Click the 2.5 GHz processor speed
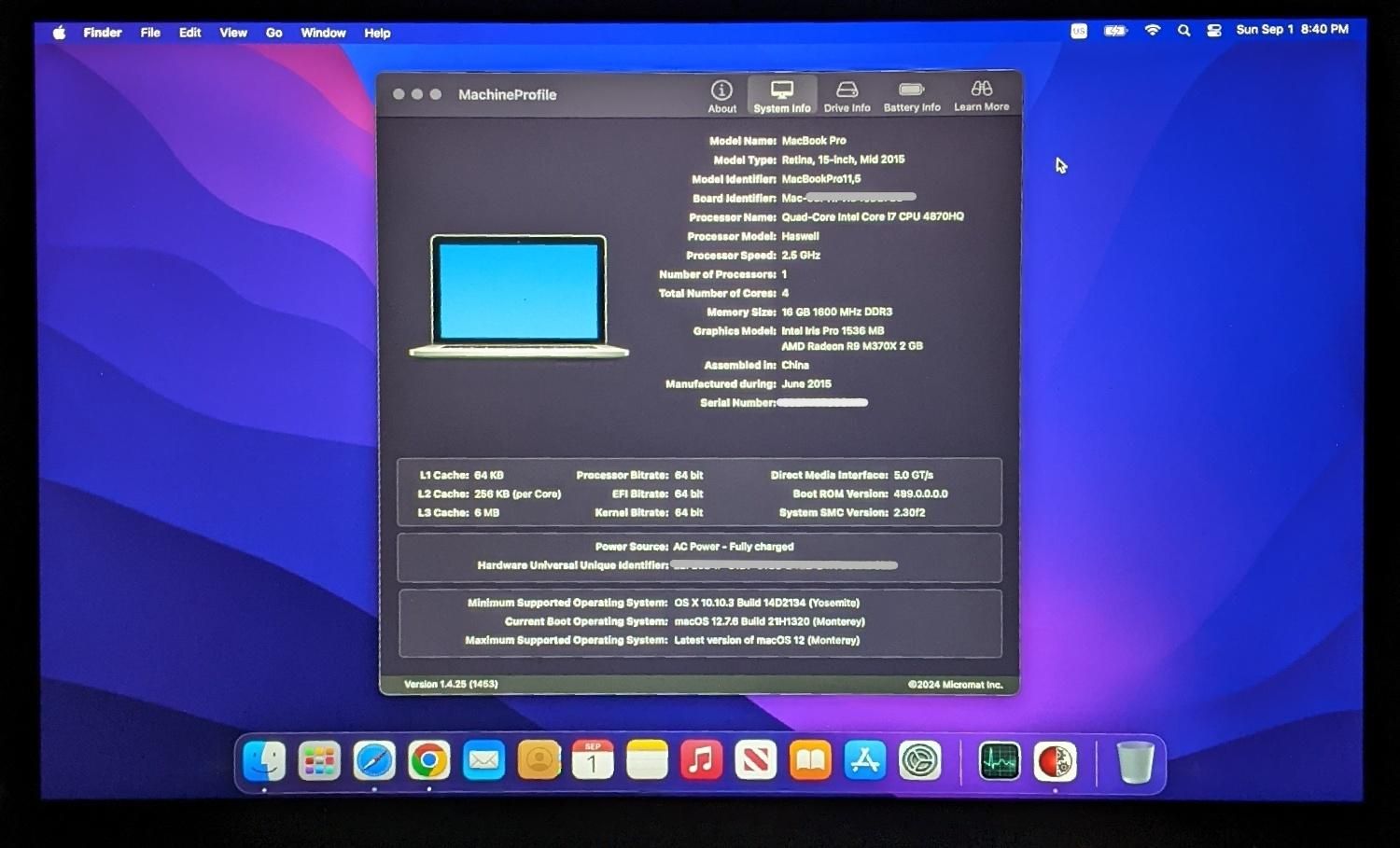 (801, 255)
